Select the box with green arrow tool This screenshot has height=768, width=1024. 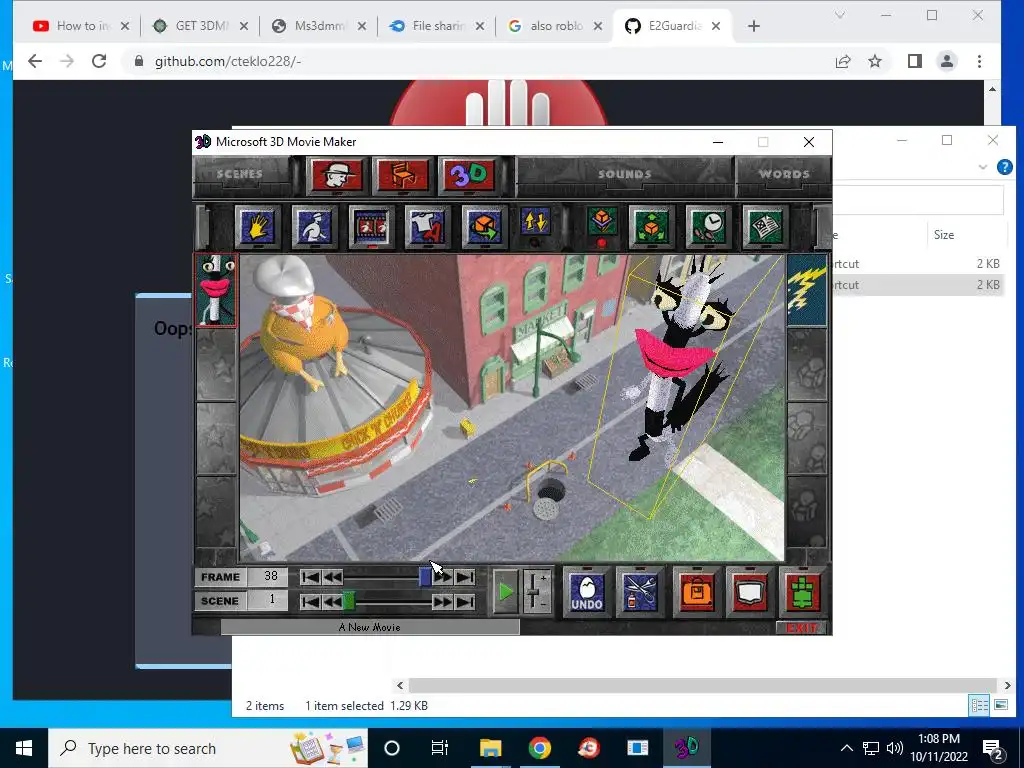(x=484, y=227)
